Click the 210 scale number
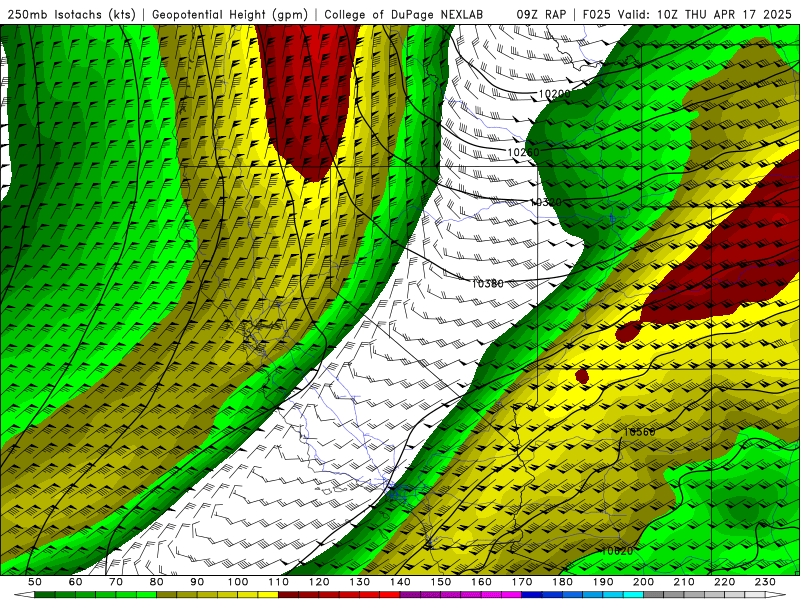Viewport: 800px width, 600px height. coord(685,582)
